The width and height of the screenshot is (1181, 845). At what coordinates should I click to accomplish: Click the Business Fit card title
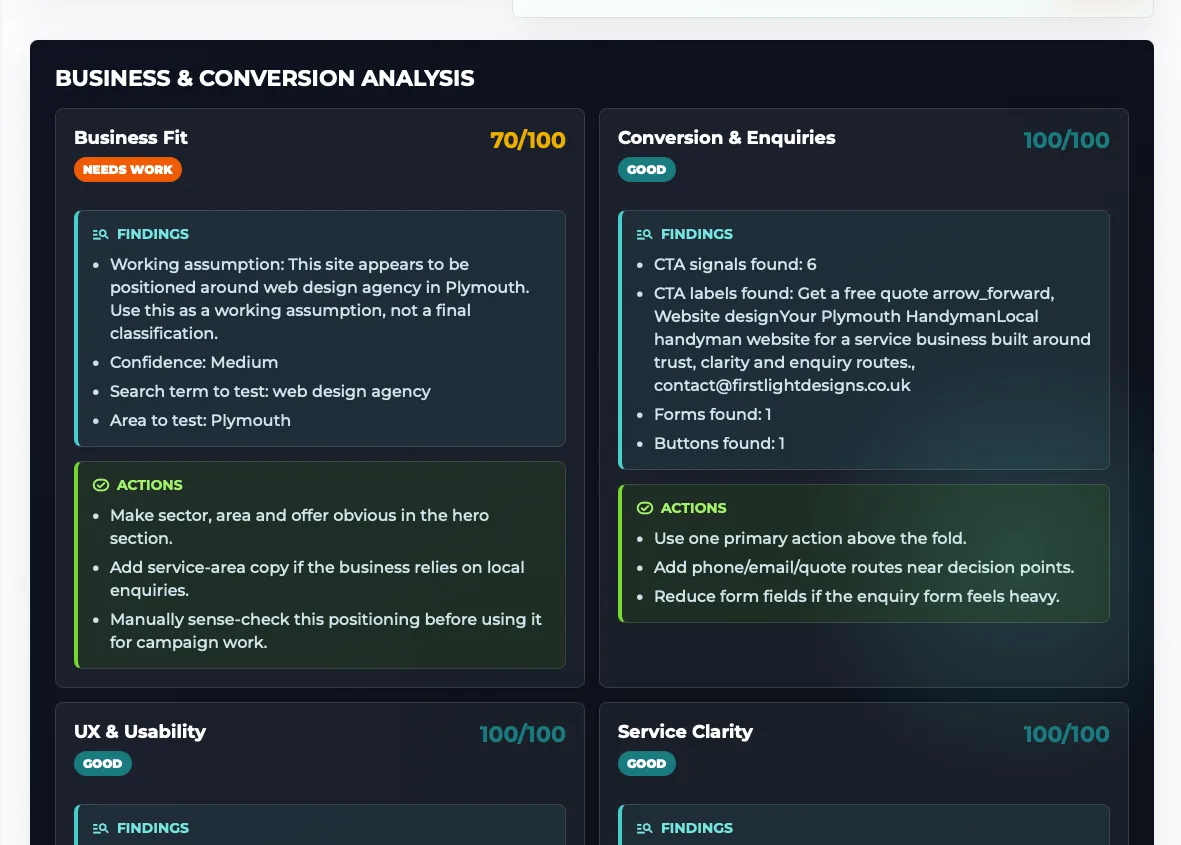131,138
